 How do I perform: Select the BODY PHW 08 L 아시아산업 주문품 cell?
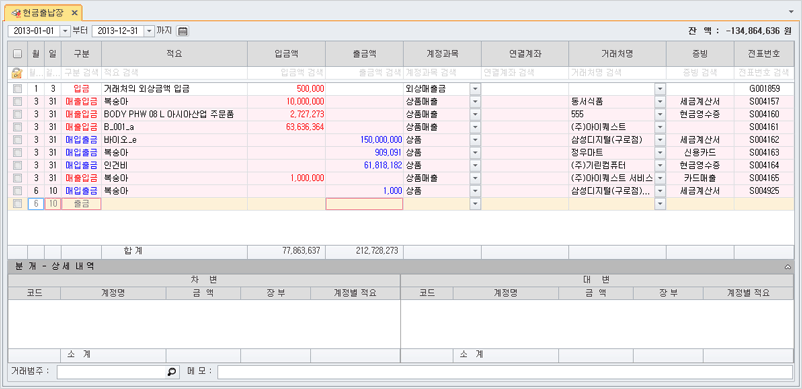174,114
